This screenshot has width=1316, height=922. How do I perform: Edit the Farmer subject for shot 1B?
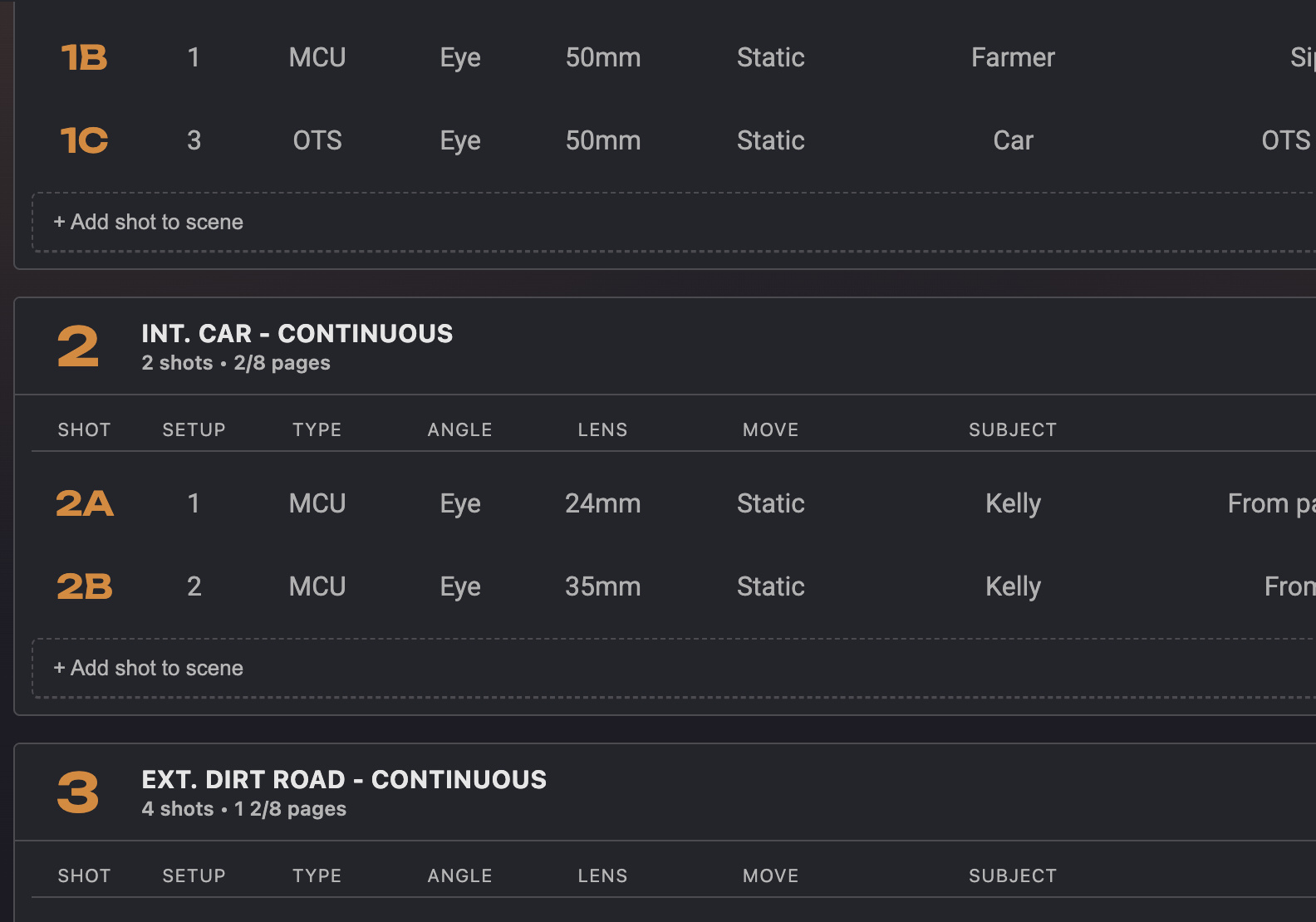[x=1013, y=57]
